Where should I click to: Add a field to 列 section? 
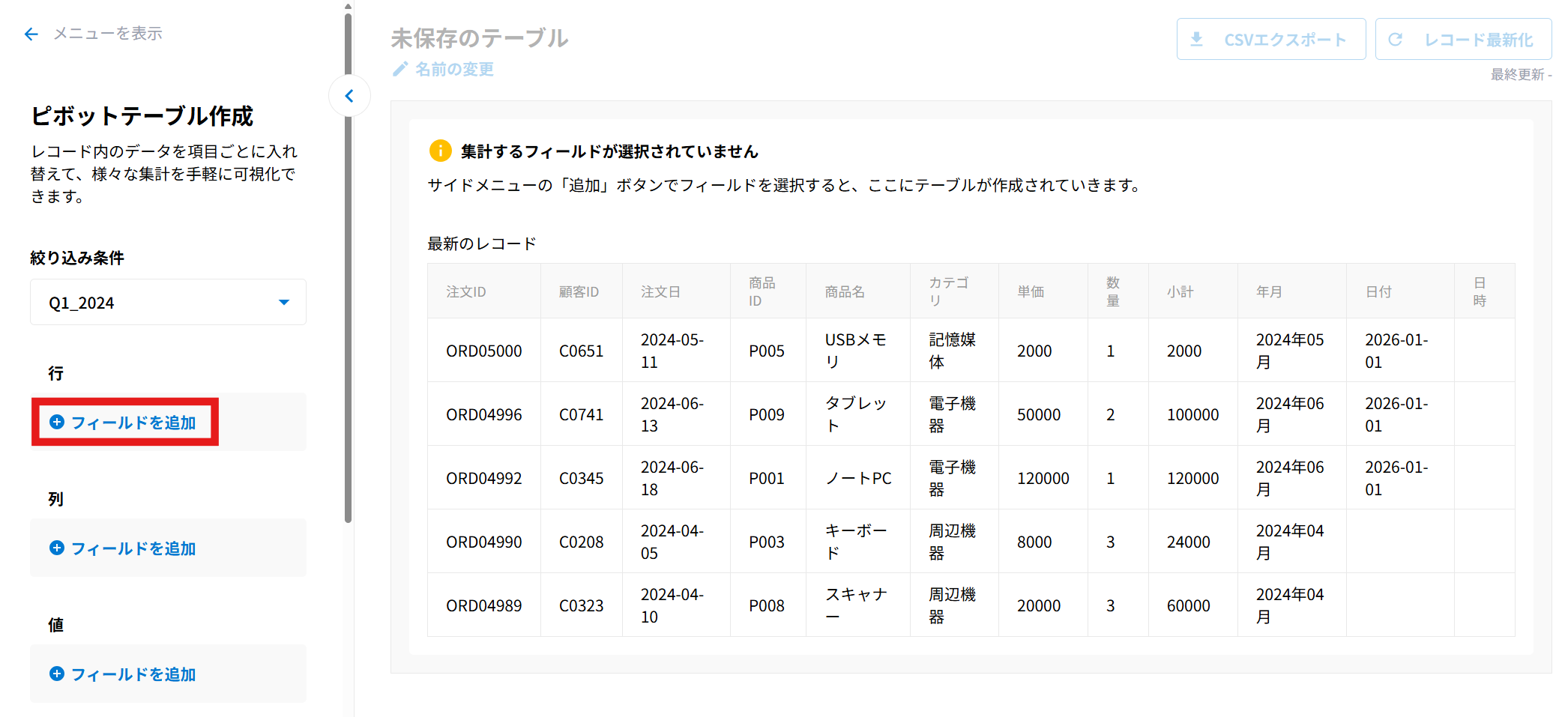pos(133,548)
